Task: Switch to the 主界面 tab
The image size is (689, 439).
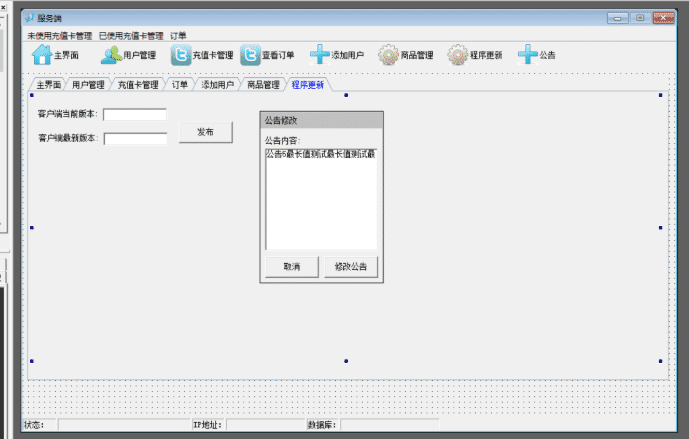Action: [x=48, y=85]
